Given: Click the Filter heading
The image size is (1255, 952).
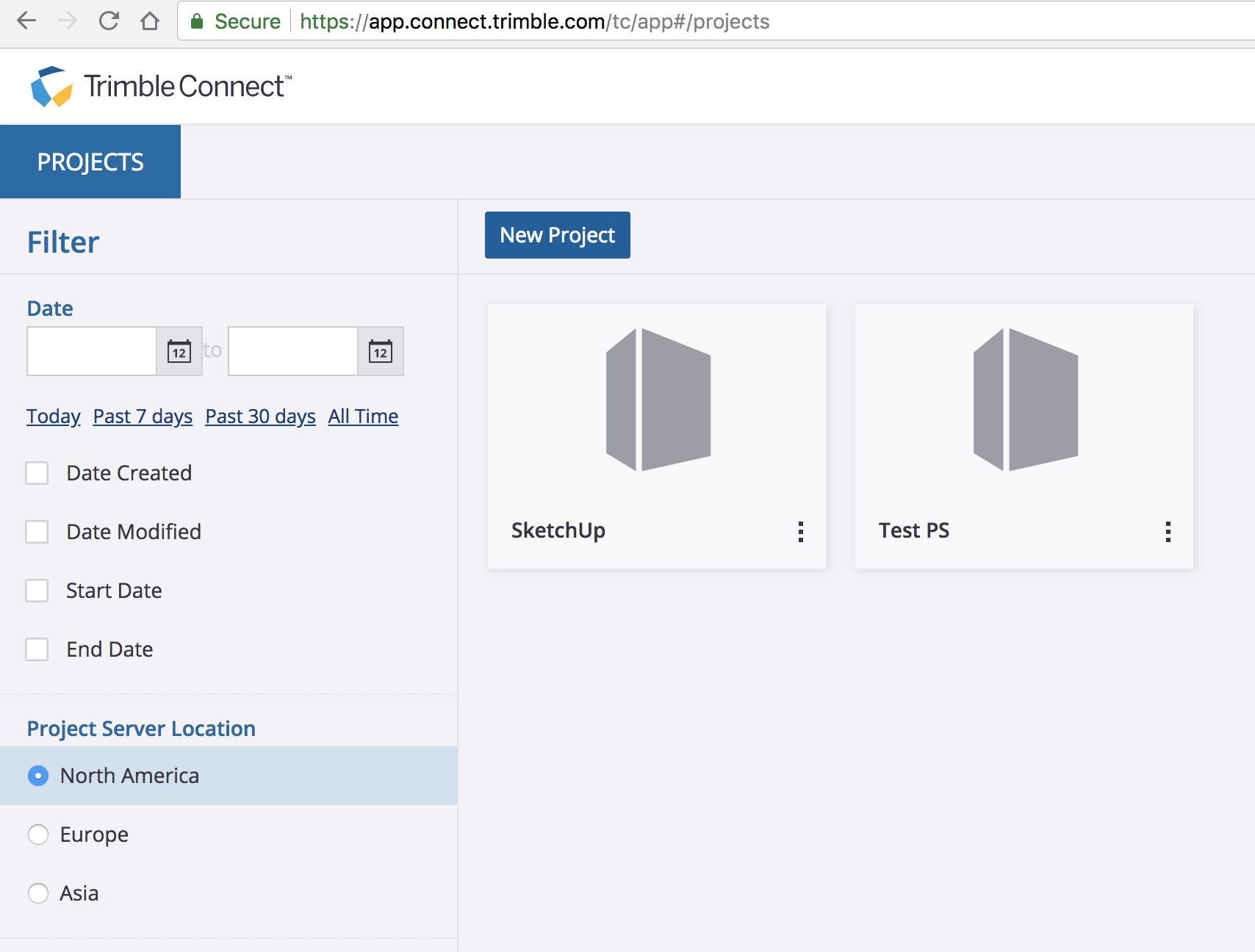Looking at the screenshot, I should click(x=63, y=242).
